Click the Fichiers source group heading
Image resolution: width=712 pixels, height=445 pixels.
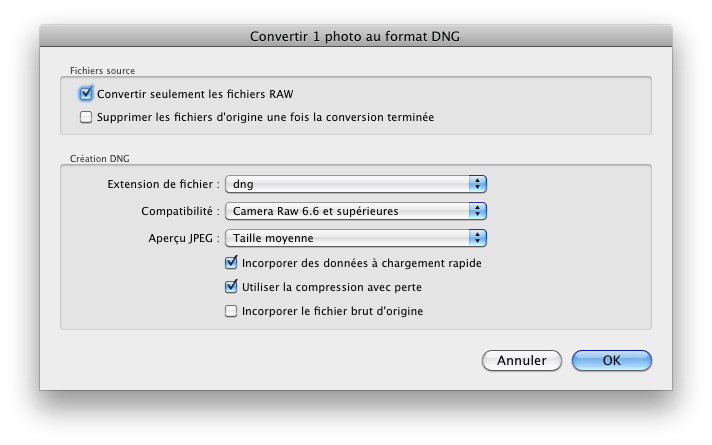103,70
